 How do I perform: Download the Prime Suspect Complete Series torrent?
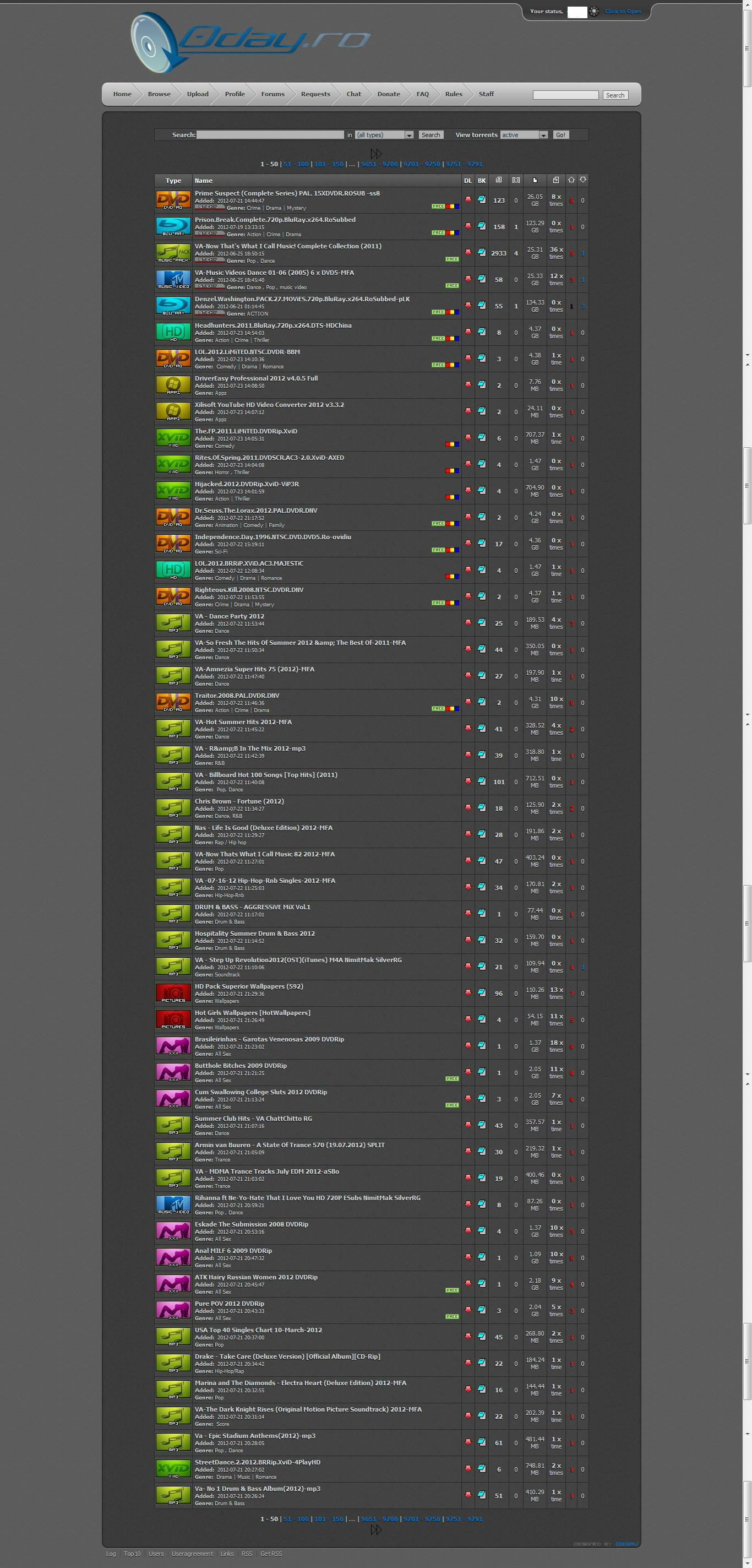click(468, 199)
